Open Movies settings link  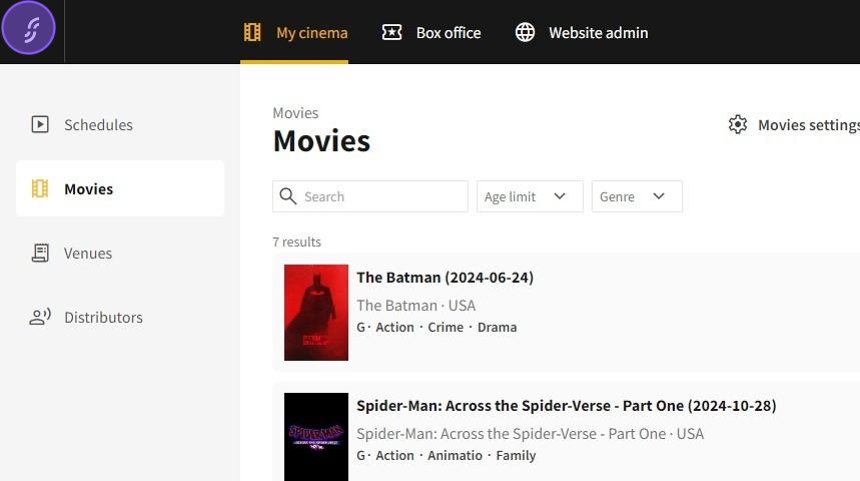[807, 125]
